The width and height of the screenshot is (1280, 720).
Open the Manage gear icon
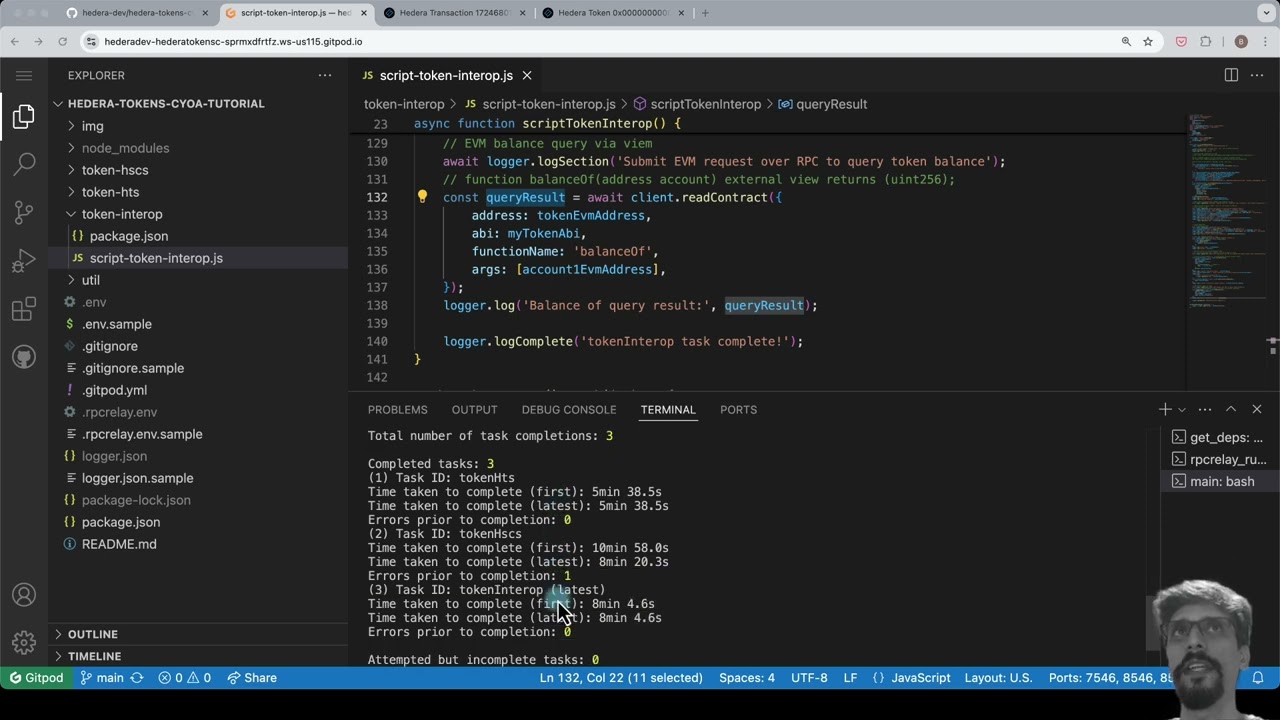(x=24, y=643)
